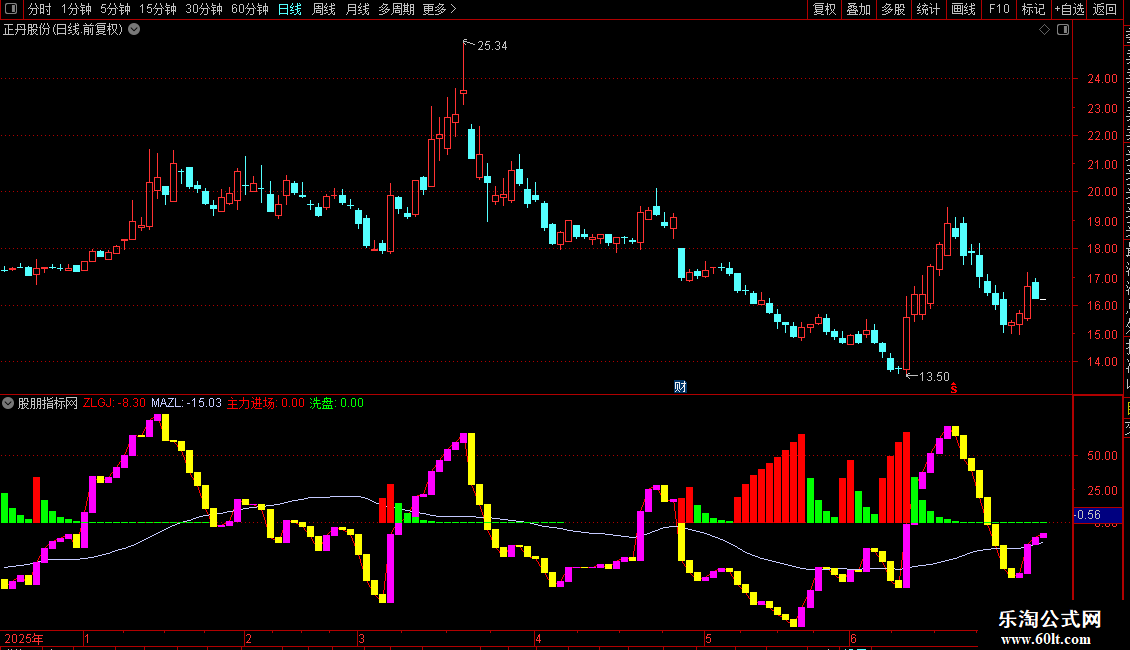Click the 16.00 price axis label
The width and height of the screenshot is (1130, 650).
[1103, 306]
